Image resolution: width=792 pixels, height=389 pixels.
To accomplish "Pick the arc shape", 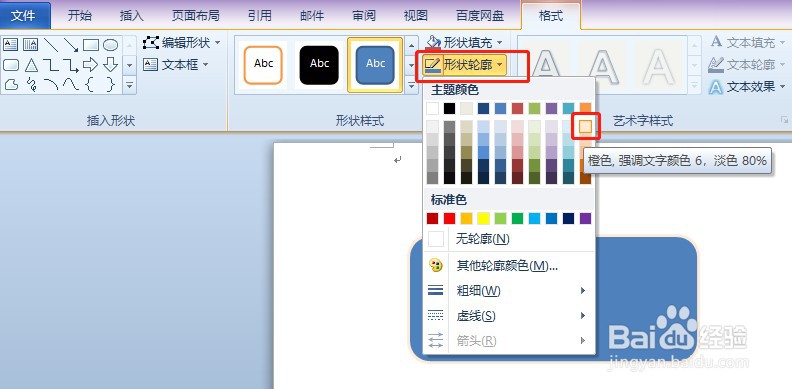I will [x=51, y=84].
